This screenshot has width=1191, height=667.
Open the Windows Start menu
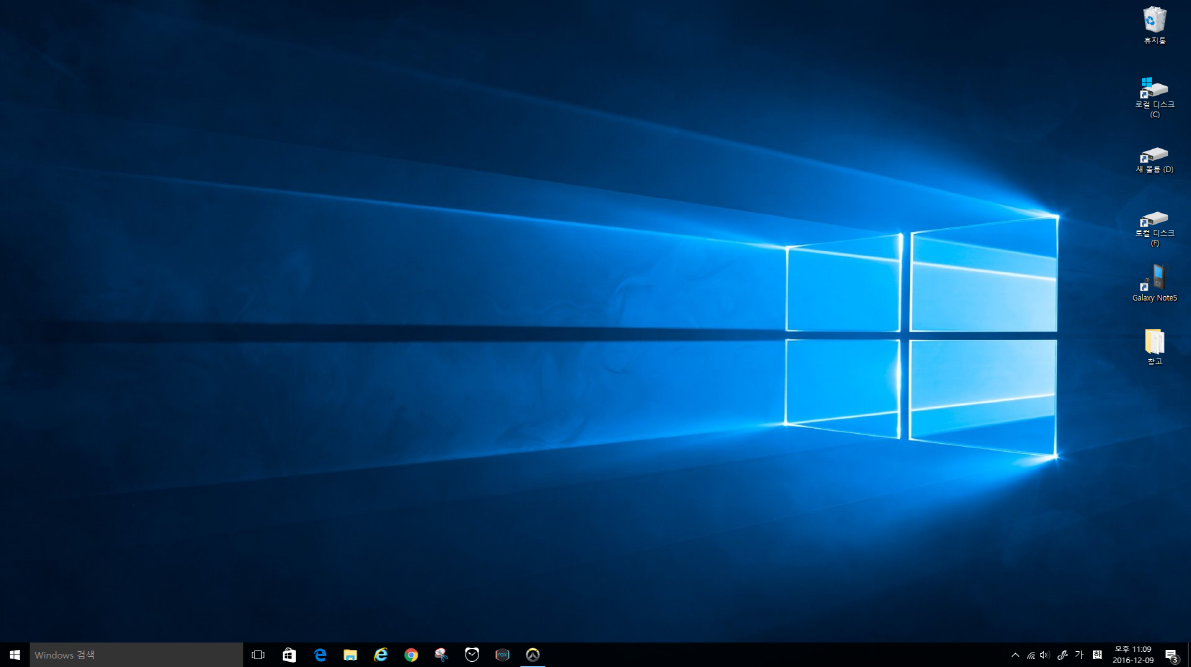pyautogui.click(x=14, y=655)
